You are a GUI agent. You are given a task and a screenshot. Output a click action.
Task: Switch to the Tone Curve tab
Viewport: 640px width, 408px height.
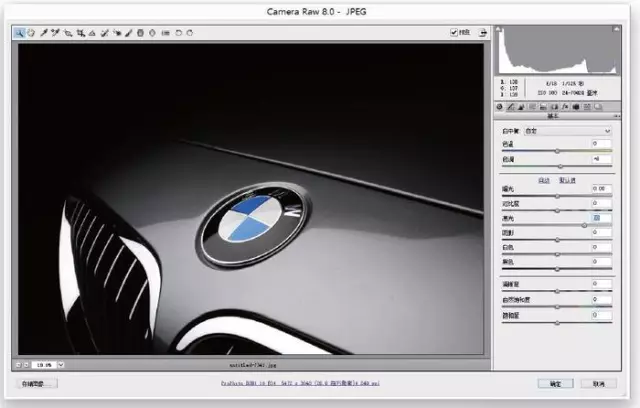[x=510, y=106]
